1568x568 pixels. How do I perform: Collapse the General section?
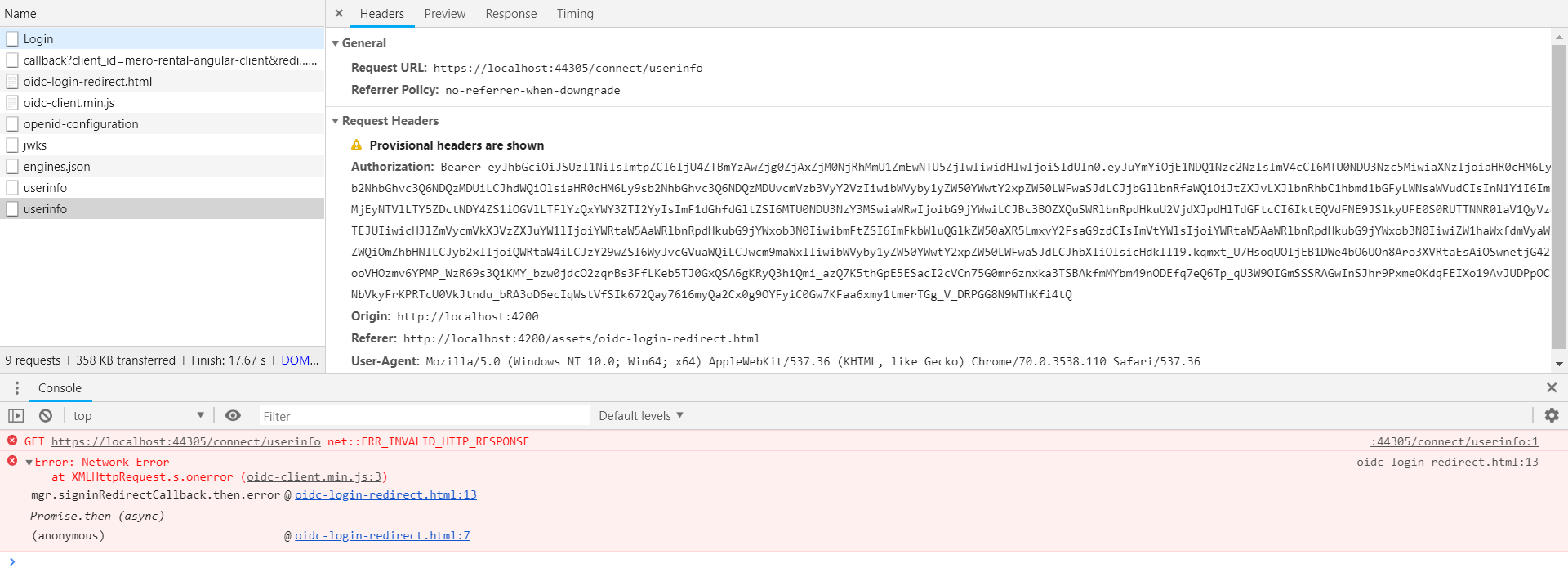click(x=336, y=43)
